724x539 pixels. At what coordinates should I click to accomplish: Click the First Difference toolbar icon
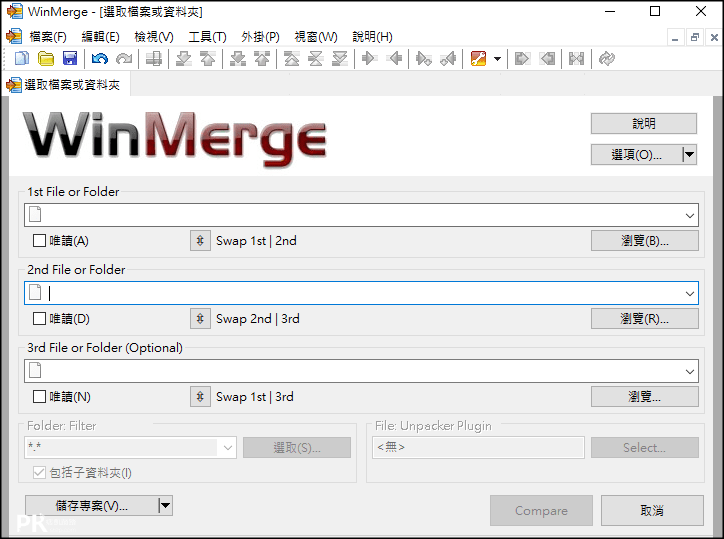[292, 59]
